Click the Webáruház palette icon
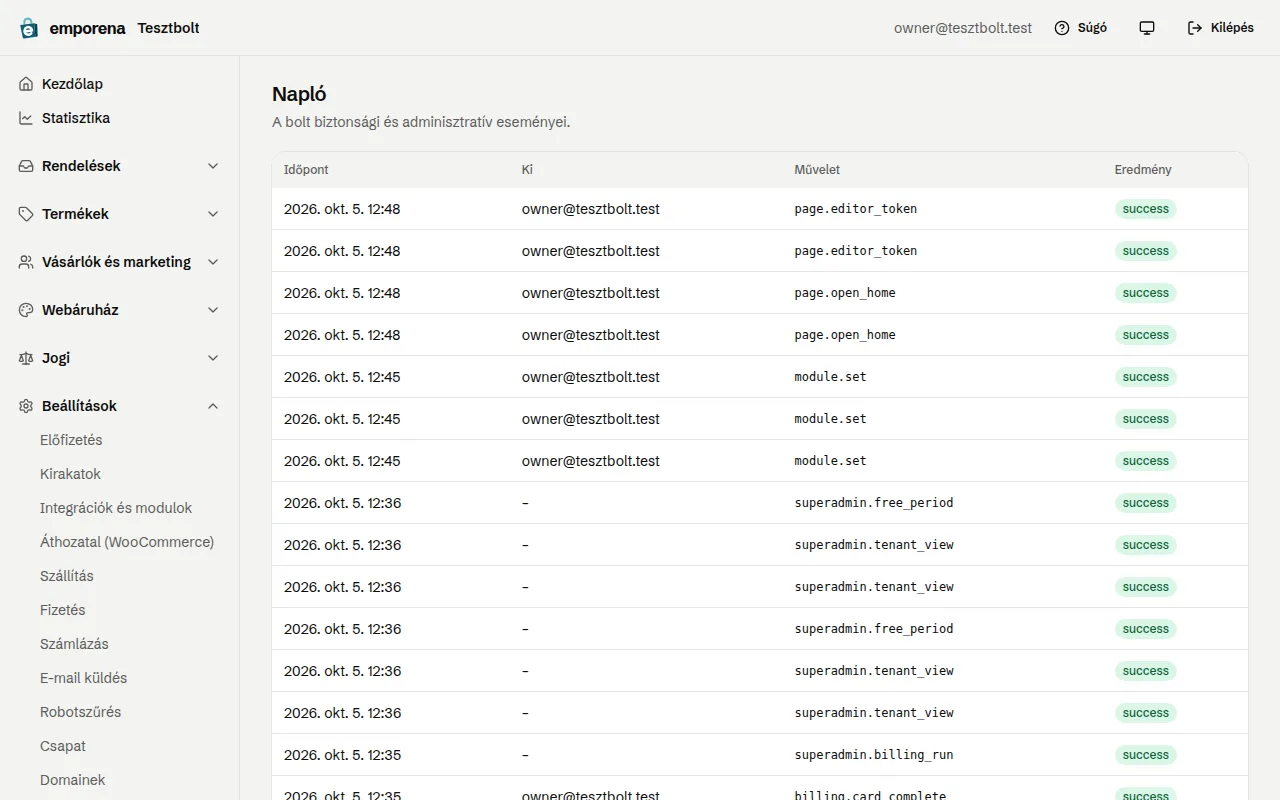This screenshot has height=800, width=1280. pos(26,310)
